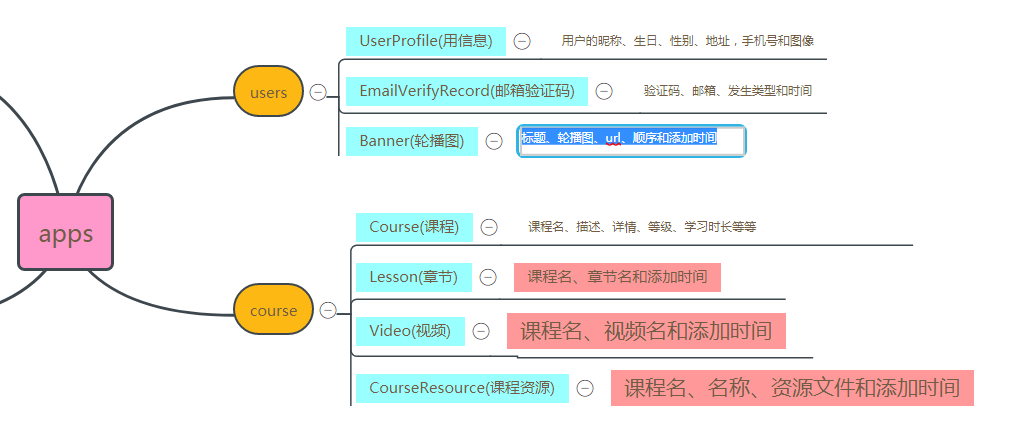Select the Course(课程) topic
1009x427 pixels.
pos(414,227)
